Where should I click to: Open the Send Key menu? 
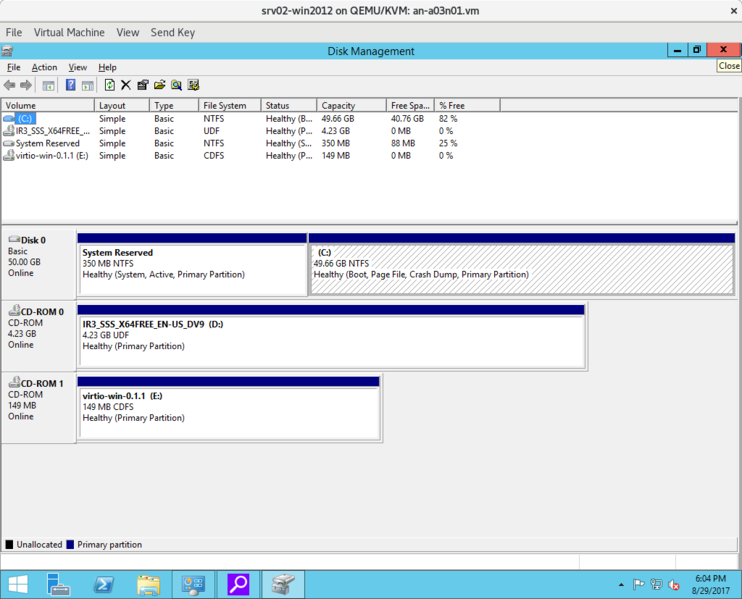click(x=172, y=32)
